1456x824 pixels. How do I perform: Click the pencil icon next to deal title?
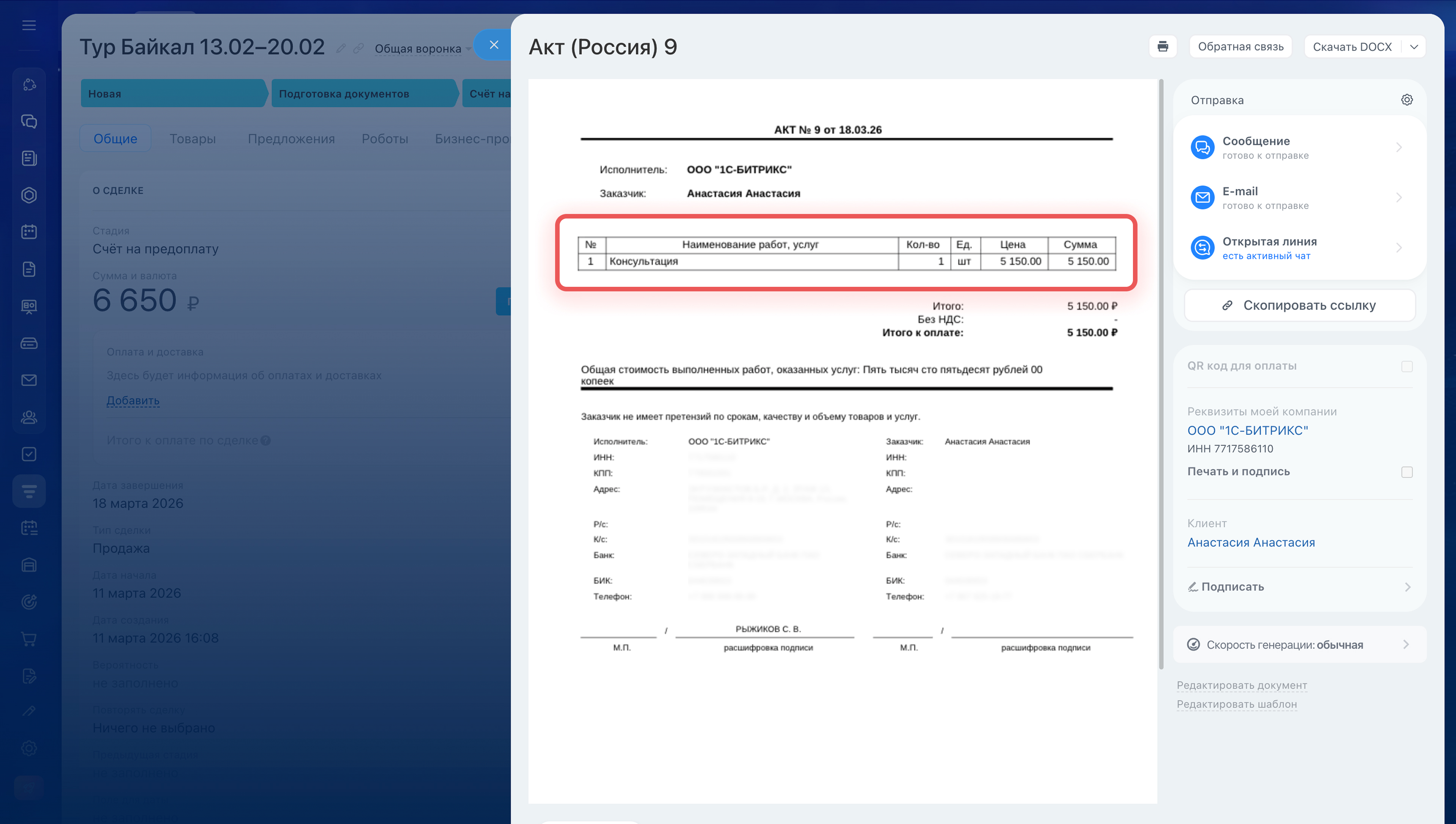[340, 48]
